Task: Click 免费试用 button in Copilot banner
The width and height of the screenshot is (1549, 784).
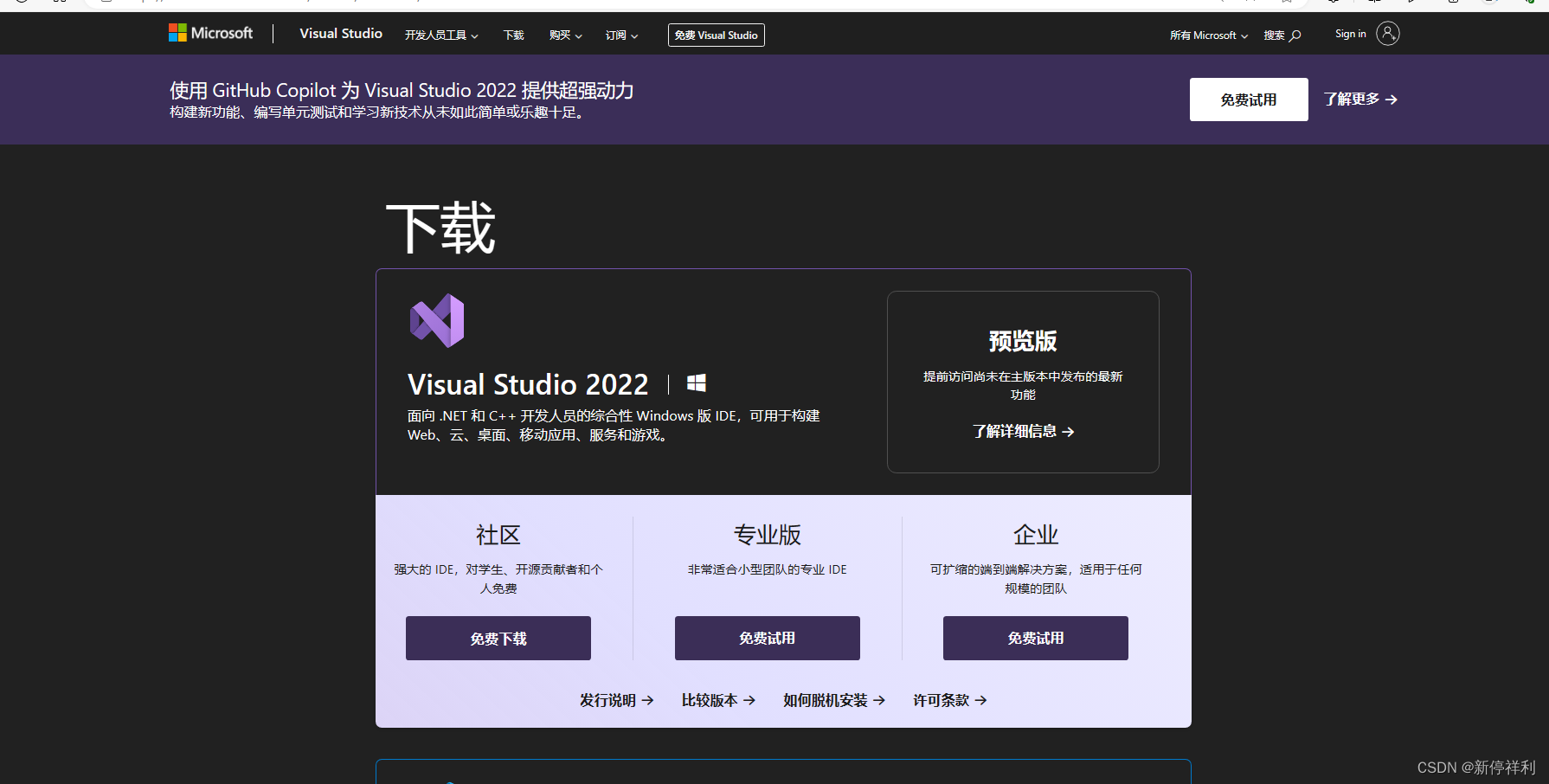Action: (x=1249, y=100)
